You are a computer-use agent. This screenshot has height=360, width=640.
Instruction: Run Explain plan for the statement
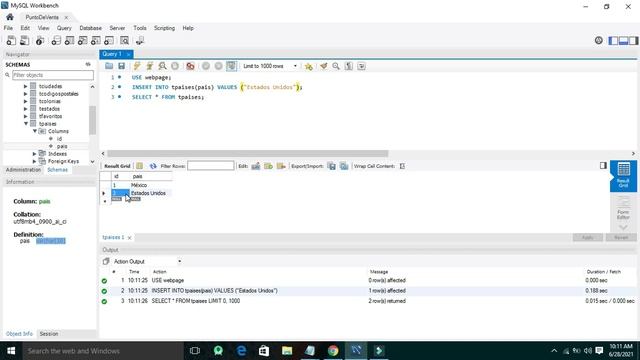click(x=162, y=66)
